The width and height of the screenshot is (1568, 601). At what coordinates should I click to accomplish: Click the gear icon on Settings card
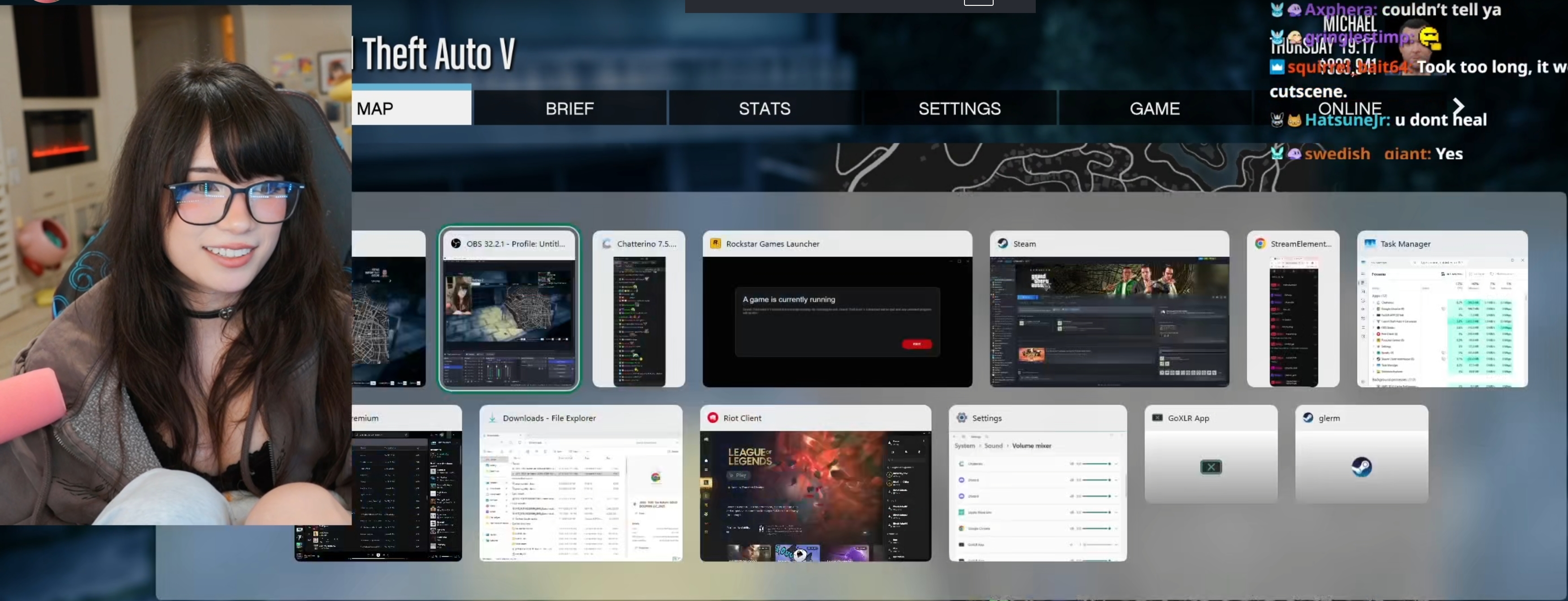click(962, 418)
